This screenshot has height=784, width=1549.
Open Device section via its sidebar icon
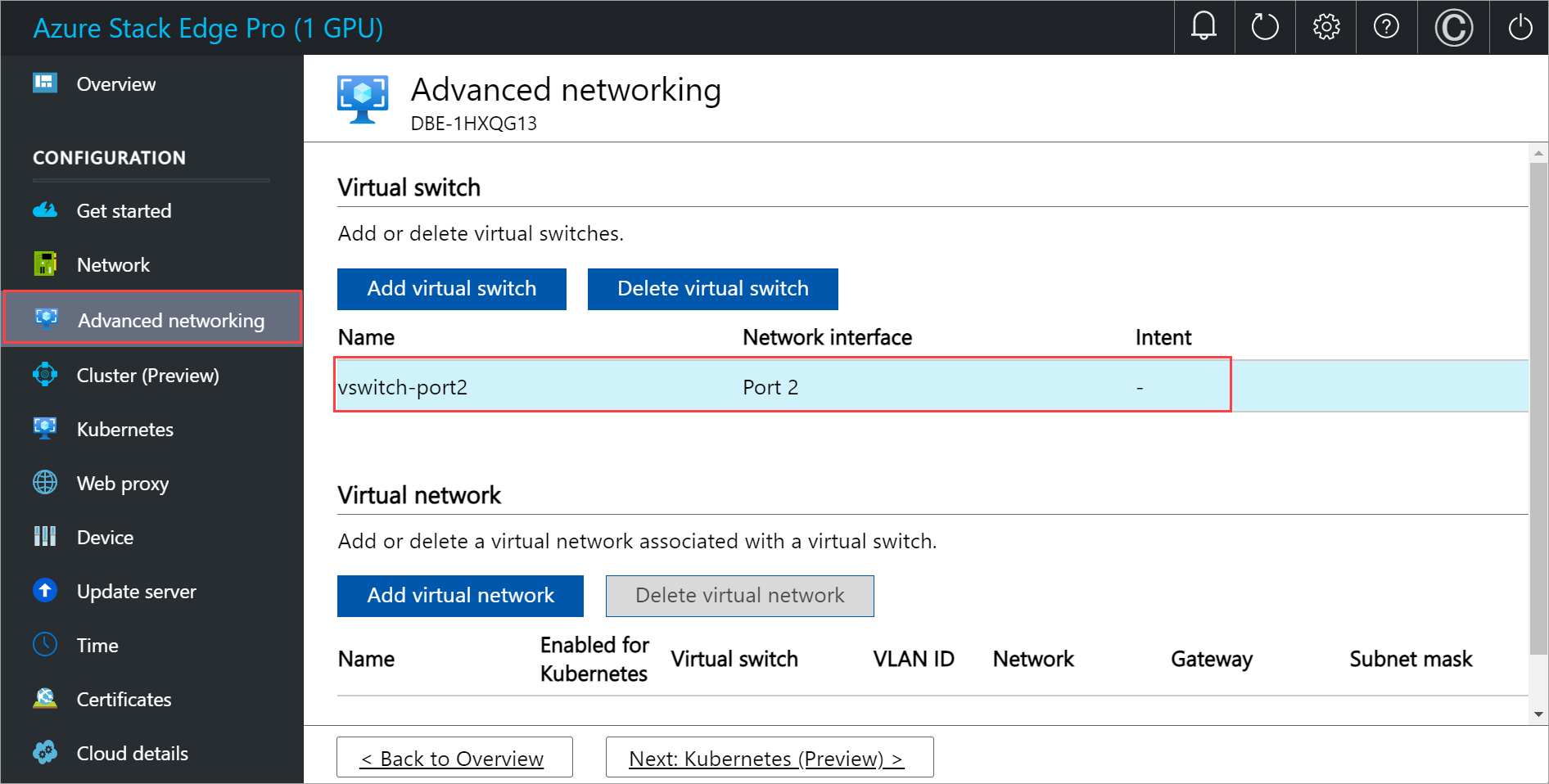pyautogui.click(x=45, y=537)
